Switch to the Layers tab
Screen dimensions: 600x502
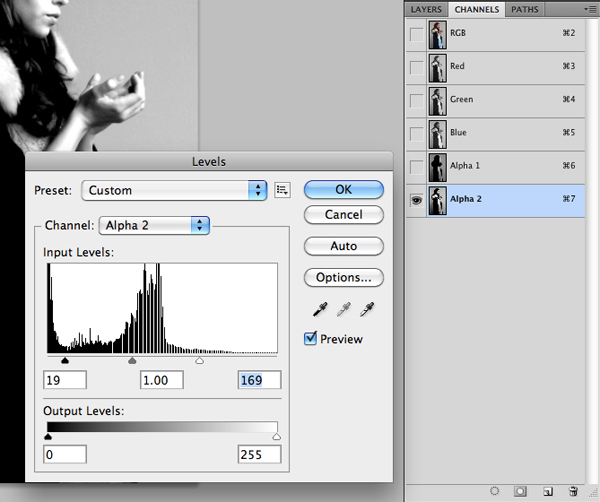(x=427, y=9)
